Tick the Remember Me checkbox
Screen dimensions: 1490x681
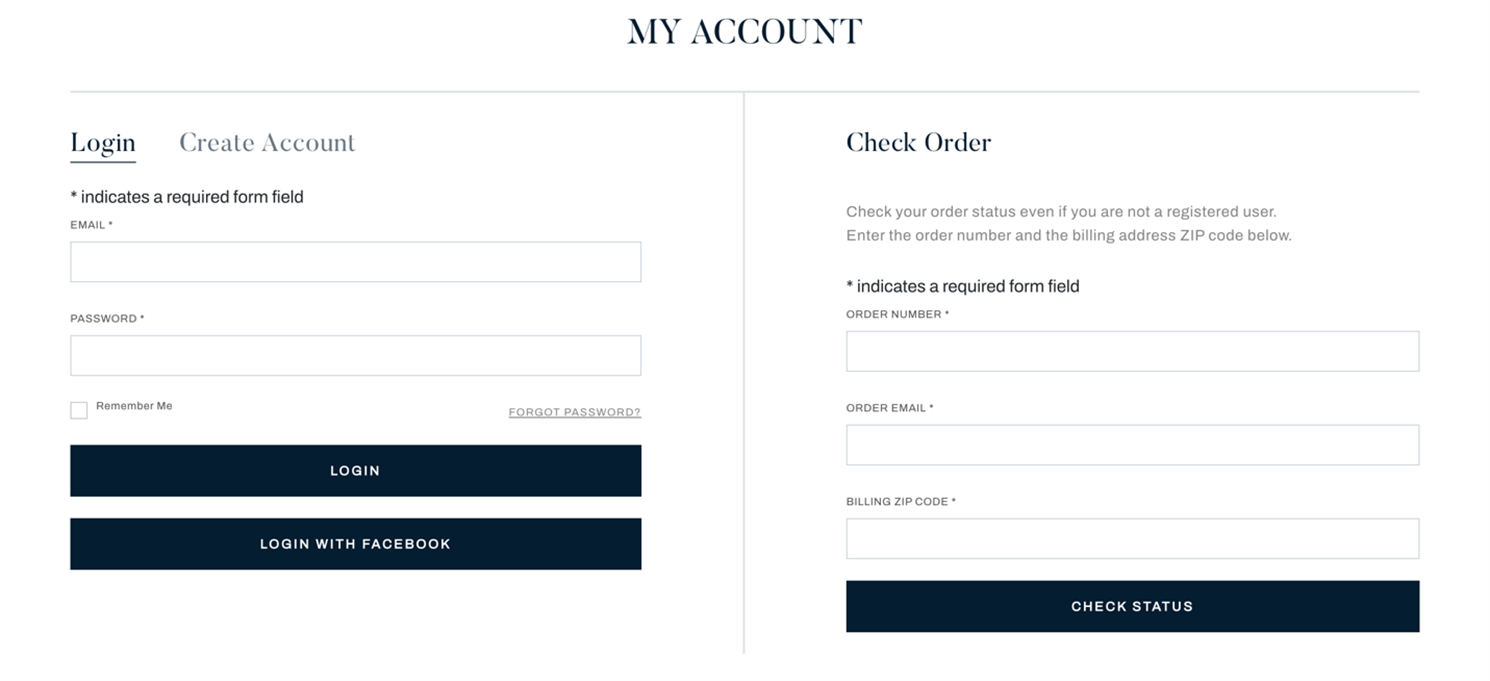coord(79,410)
